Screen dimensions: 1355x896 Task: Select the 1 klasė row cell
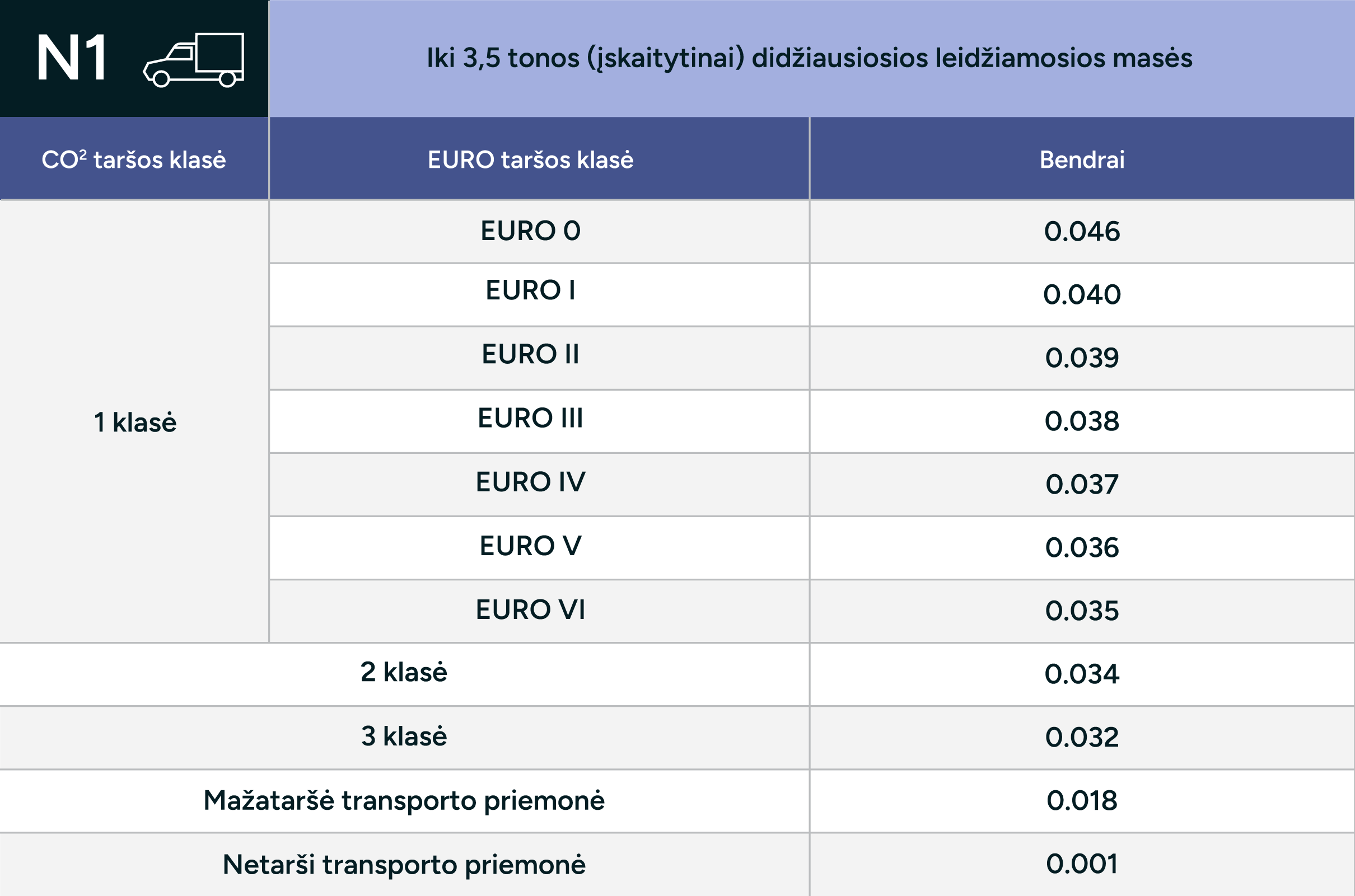coord(134,422)
